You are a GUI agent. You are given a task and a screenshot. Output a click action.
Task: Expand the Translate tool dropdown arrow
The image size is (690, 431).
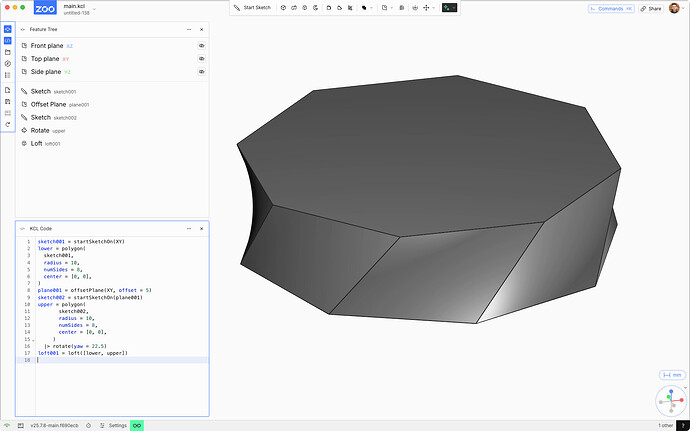tap(433, 8)
